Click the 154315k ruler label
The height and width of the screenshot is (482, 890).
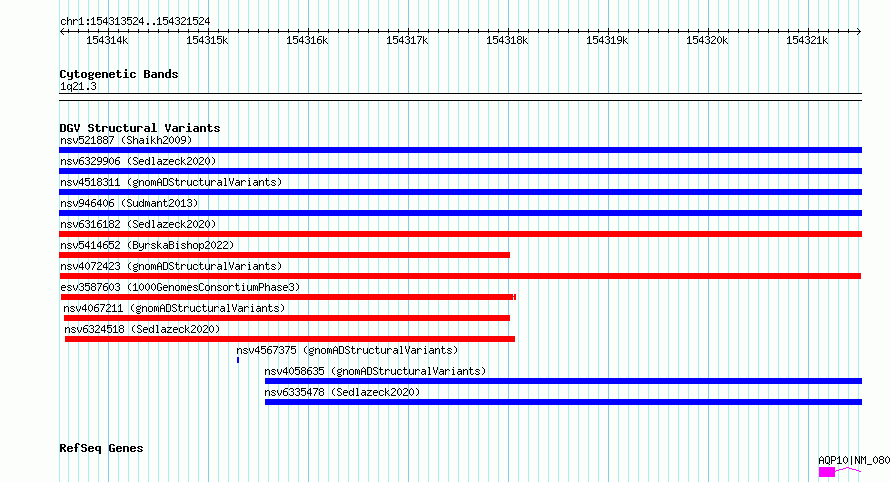207,40
